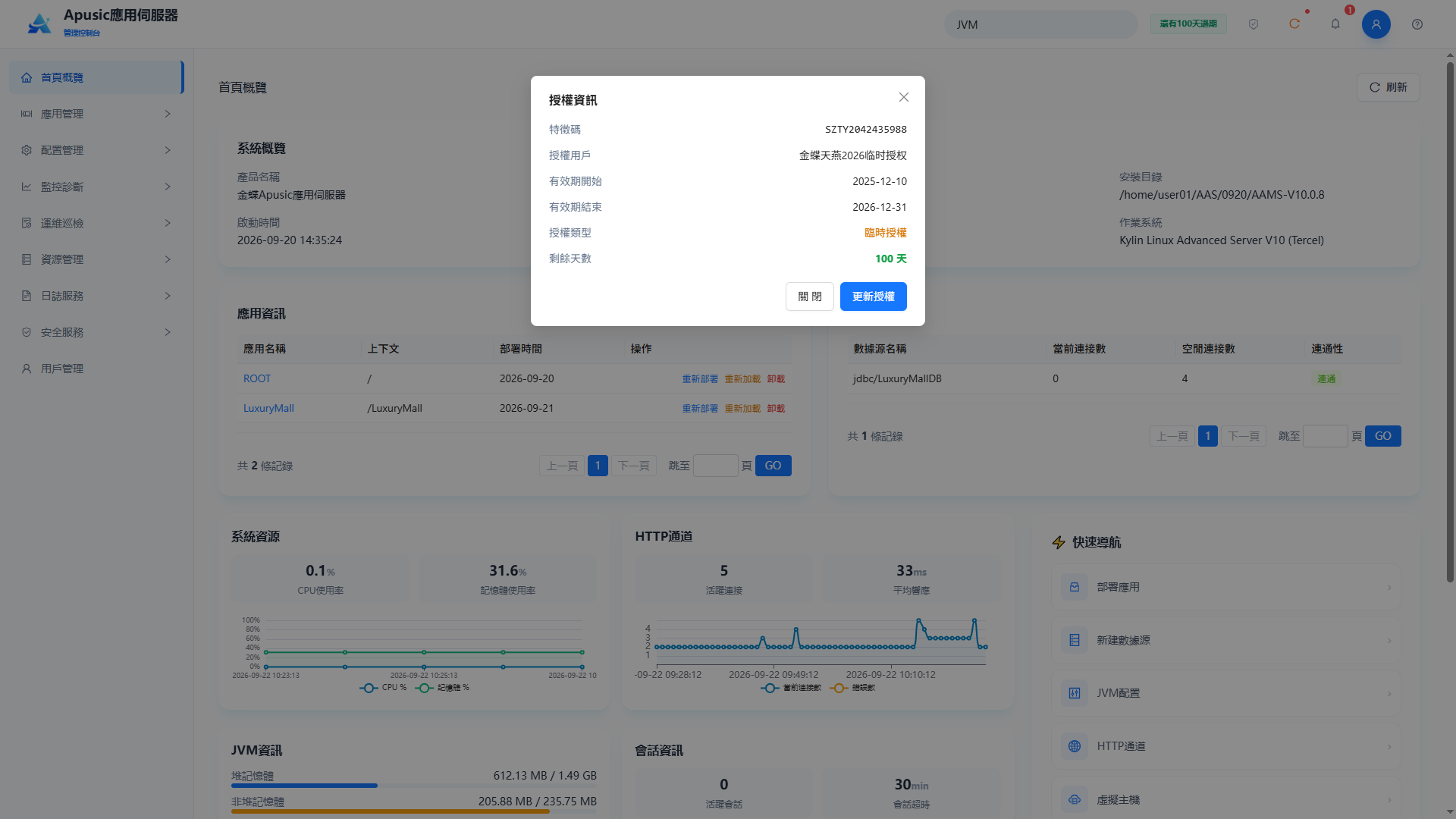The height and width of the screenshot is (819, 1456).
Task: Click the Apusic logo icon
Action: pos(39,24)
